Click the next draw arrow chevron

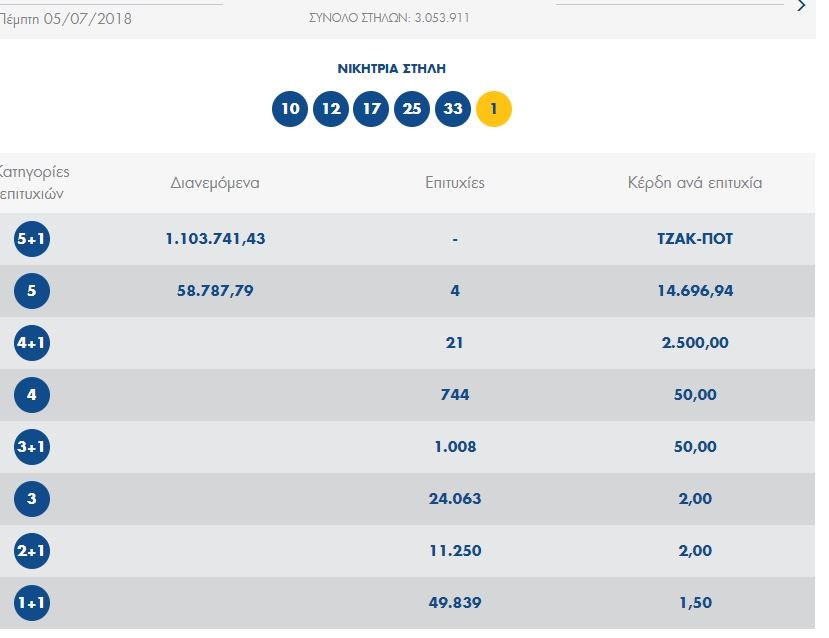pyautogui.click(x=801, y=7)
